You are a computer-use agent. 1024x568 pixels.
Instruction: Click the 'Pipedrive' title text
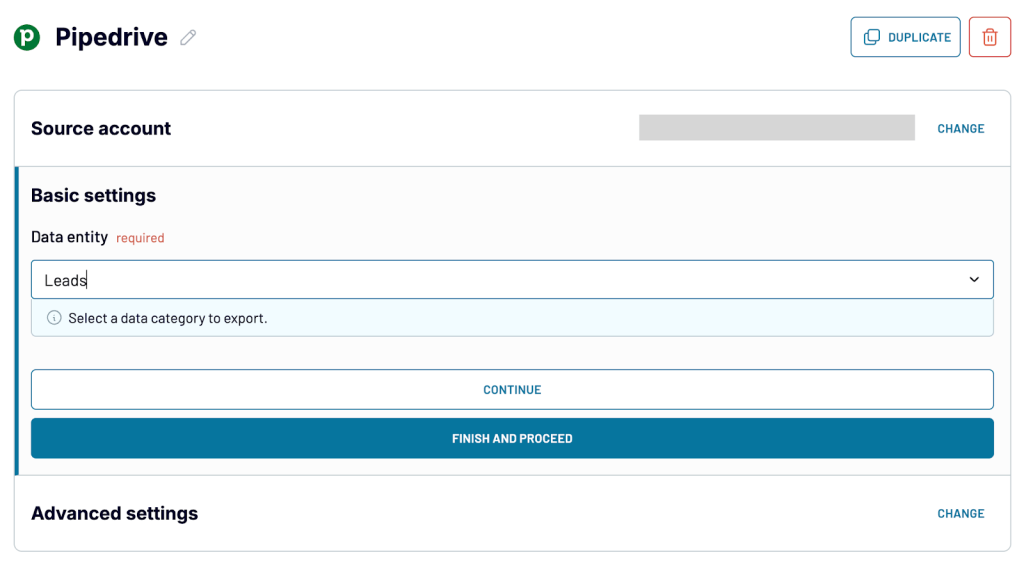(111, 37)
